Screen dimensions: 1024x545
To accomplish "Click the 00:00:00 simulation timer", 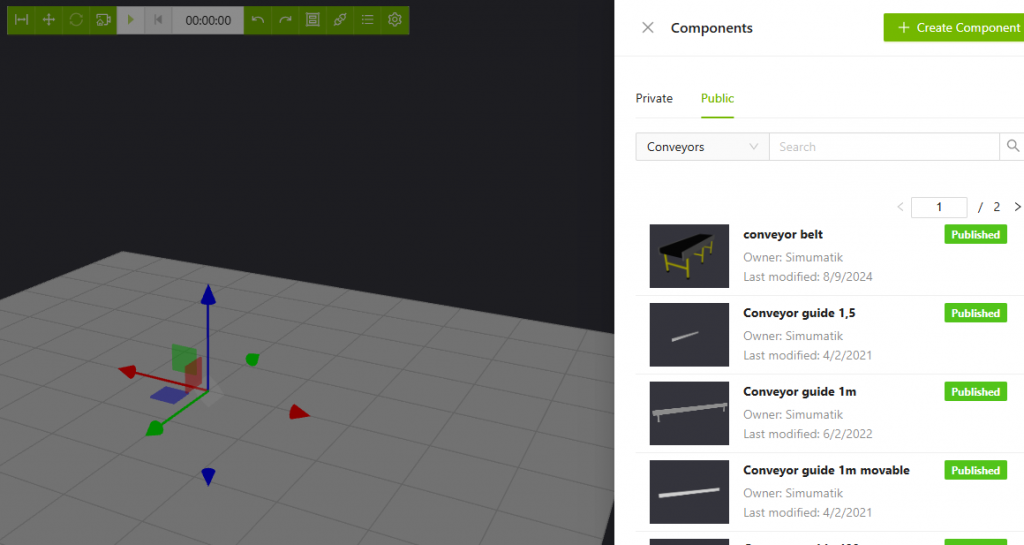I will coord(208,20).
